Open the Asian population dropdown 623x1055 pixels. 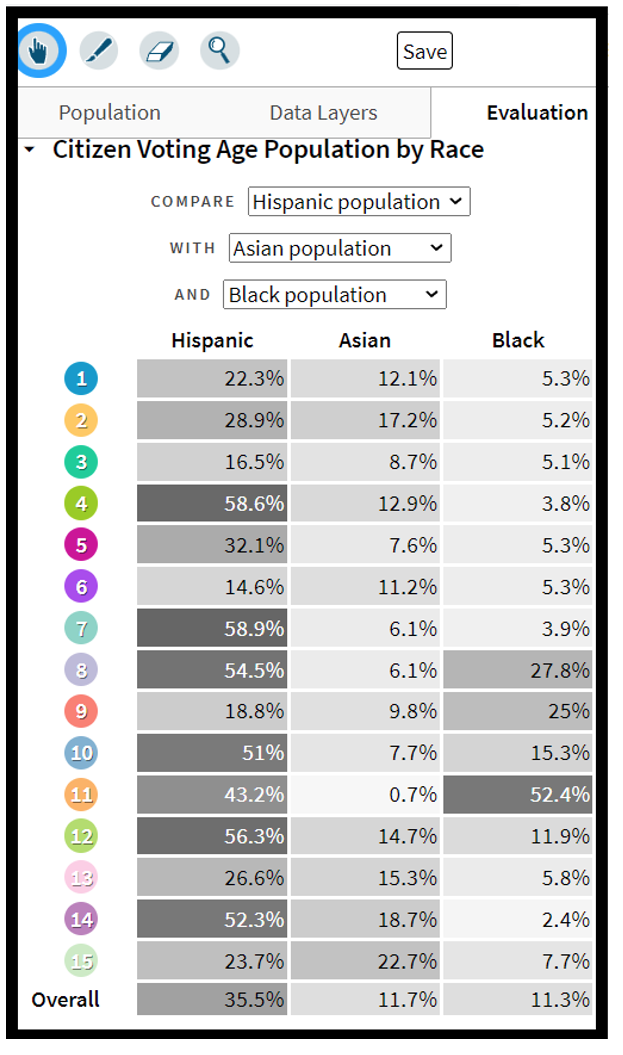339,248
